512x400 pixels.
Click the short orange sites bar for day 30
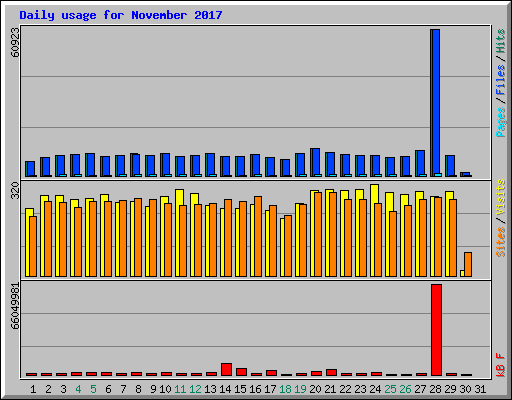(468, 264)
